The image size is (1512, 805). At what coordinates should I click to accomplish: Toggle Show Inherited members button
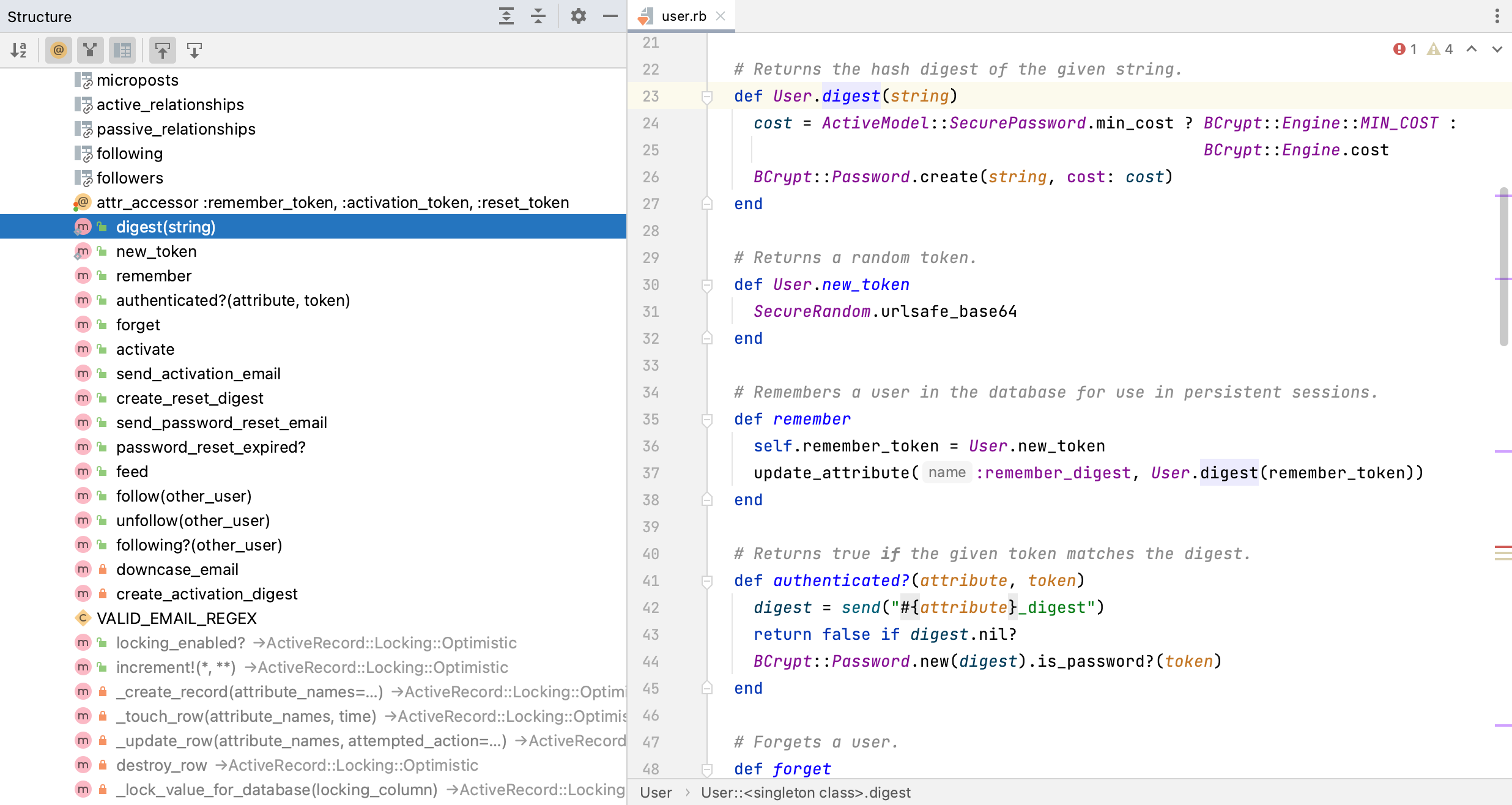pyautogui.click(x=91, y=50)
